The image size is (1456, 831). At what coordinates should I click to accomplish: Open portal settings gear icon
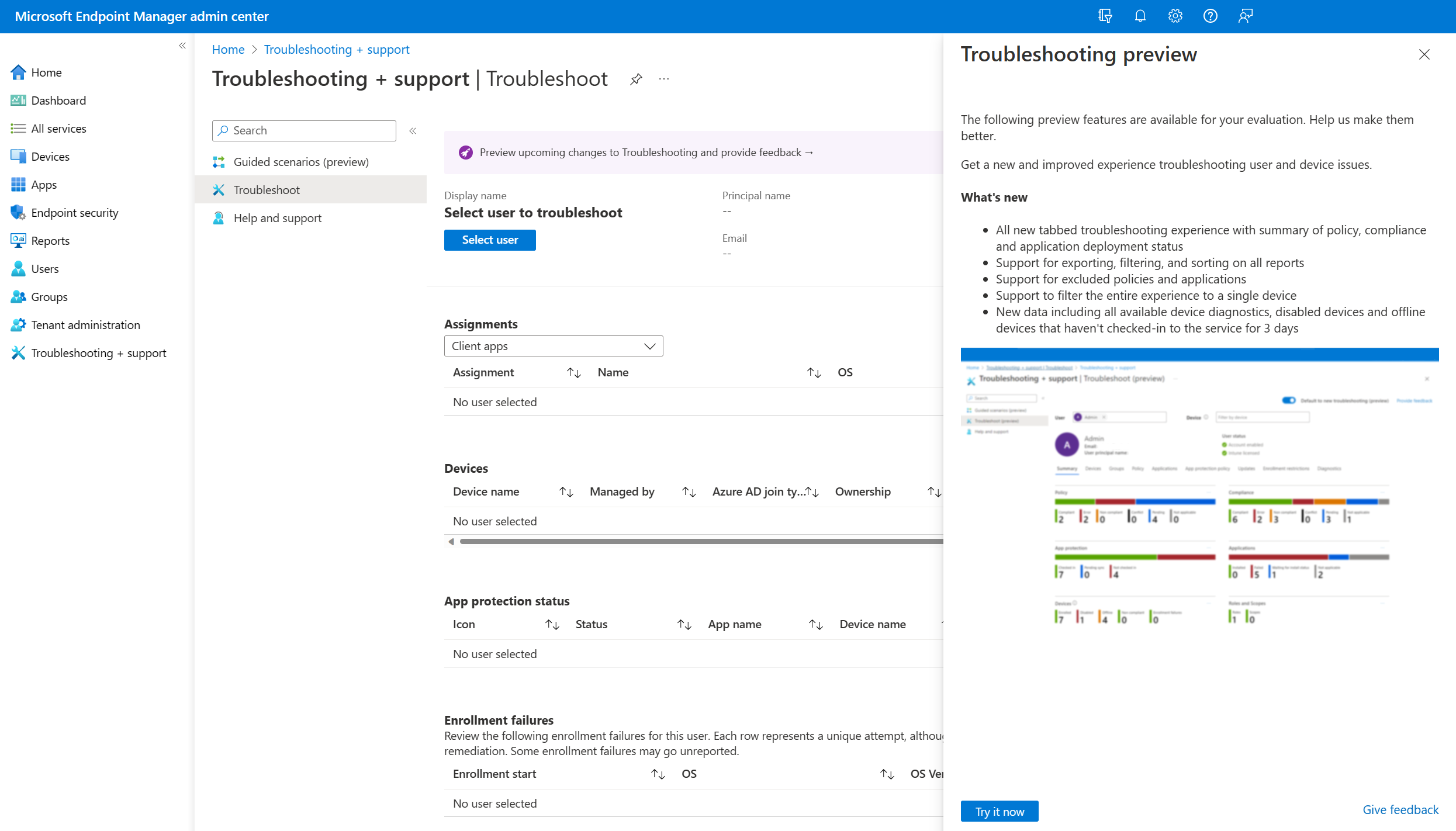[x=1175, y=16]
